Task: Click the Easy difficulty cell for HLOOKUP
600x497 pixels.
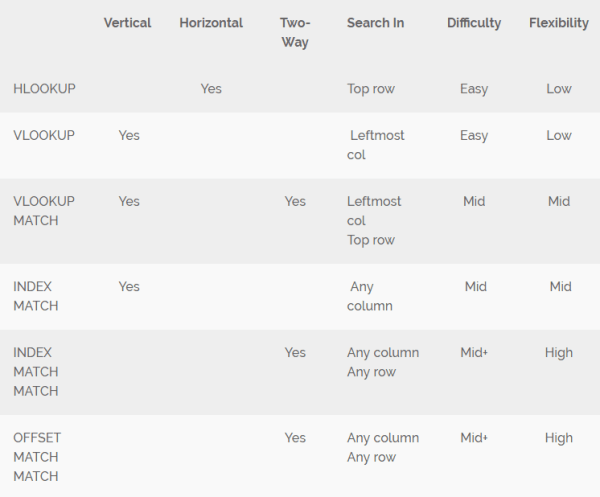Action: pos(474,88)
